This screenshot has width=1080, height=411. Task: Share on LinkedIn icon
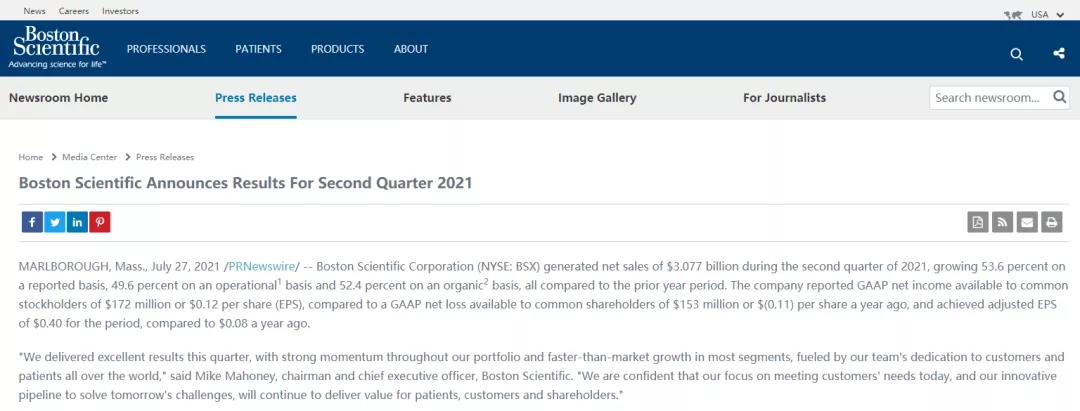click(77, 222)
